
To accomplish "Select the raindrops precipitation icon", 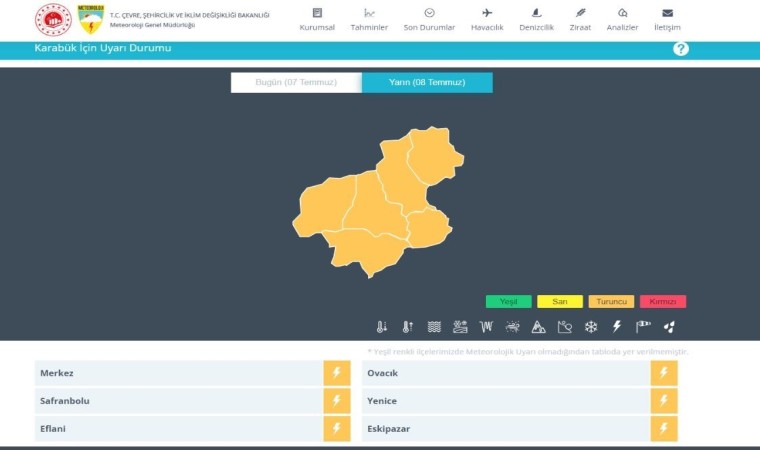I will 669,327.
